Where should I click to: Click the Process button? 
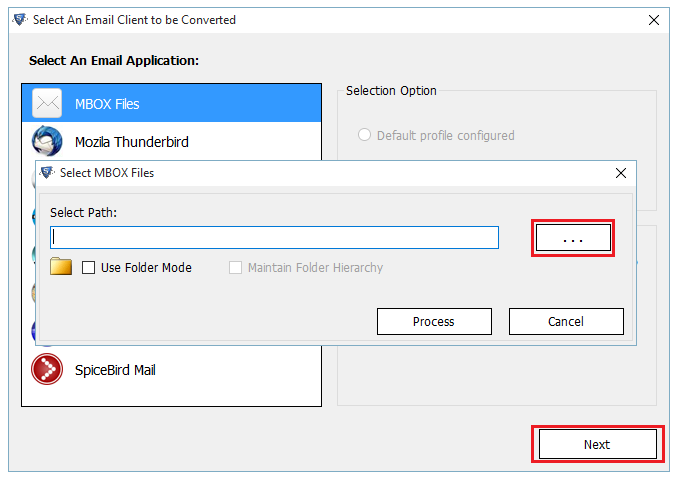tap(434, 321)
